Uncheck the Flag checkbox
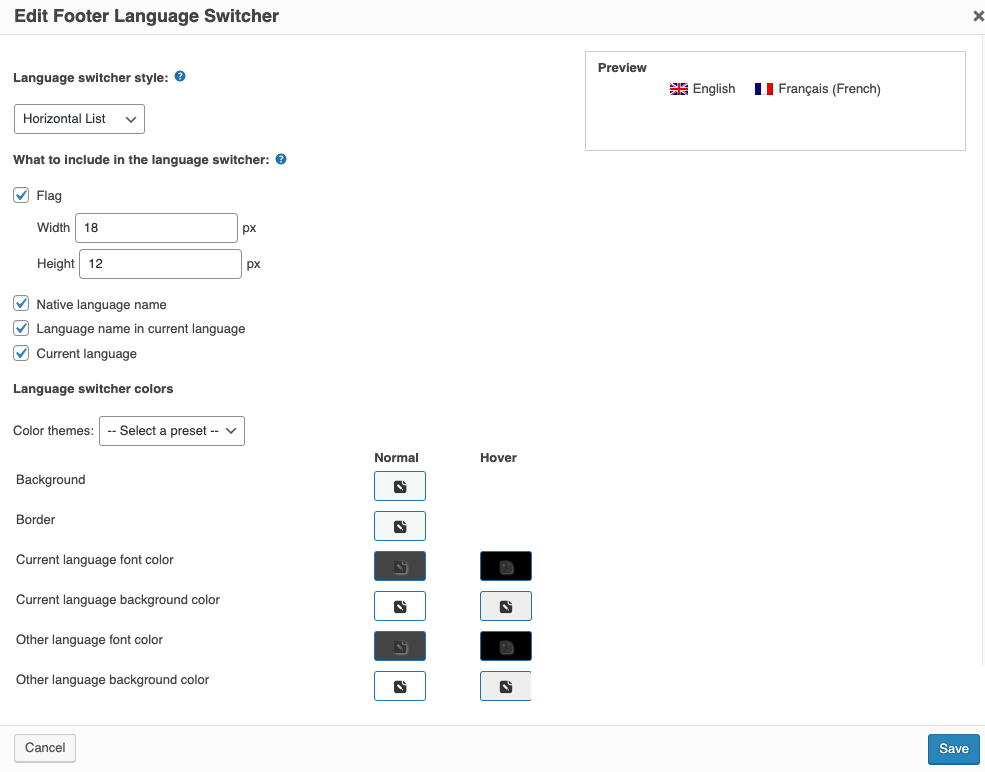This screenshot has width=985, height=772. [x=21, y=195]
